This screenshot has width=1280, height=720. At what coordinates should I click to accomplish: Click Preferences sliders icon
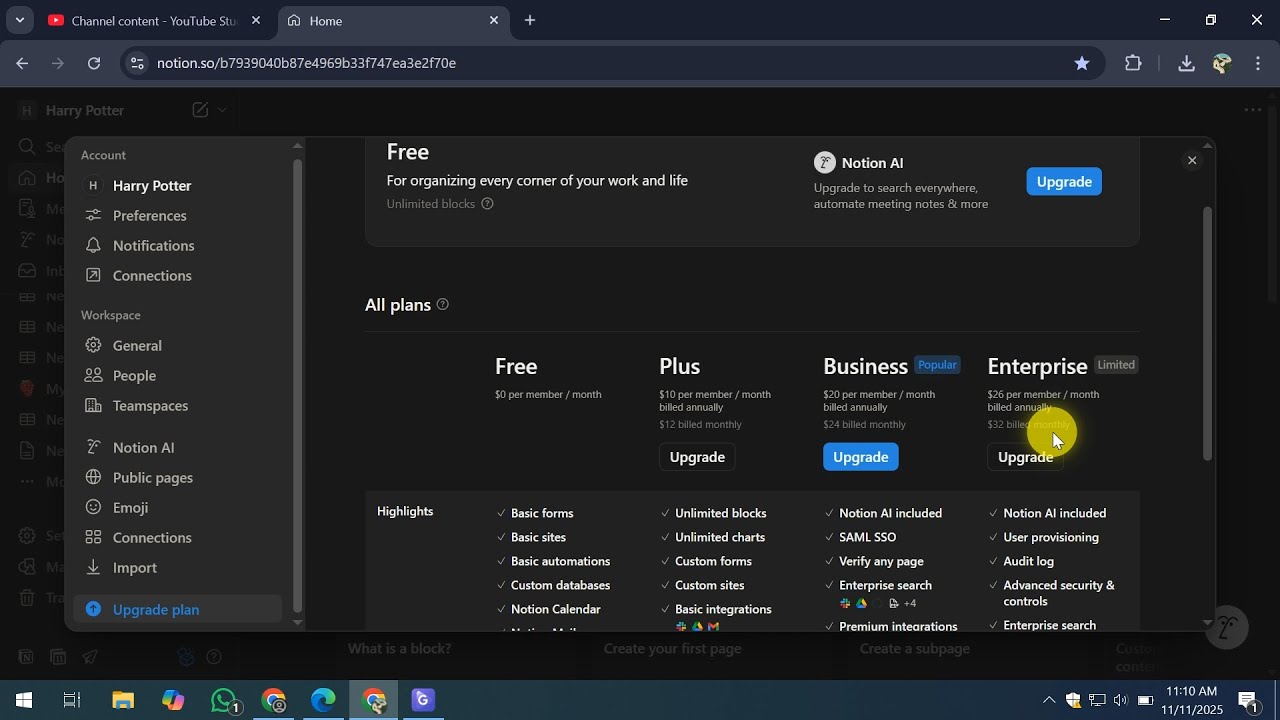tap(93, 216)
